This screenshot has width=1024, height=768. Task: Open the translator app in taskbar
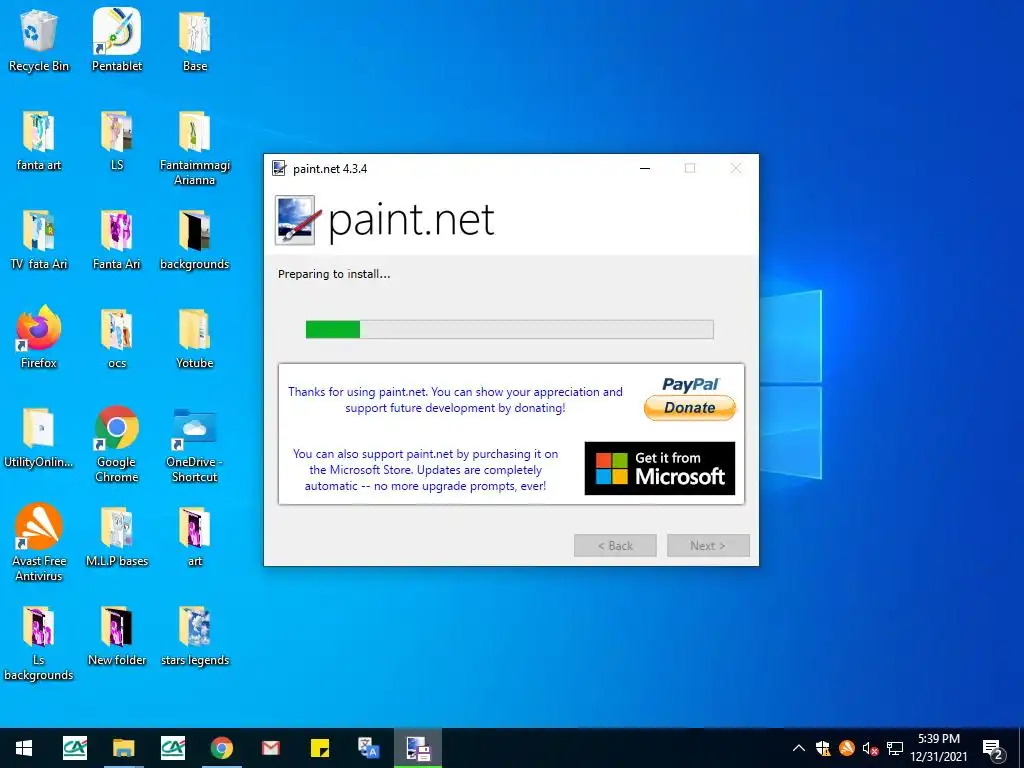point(368,748)
